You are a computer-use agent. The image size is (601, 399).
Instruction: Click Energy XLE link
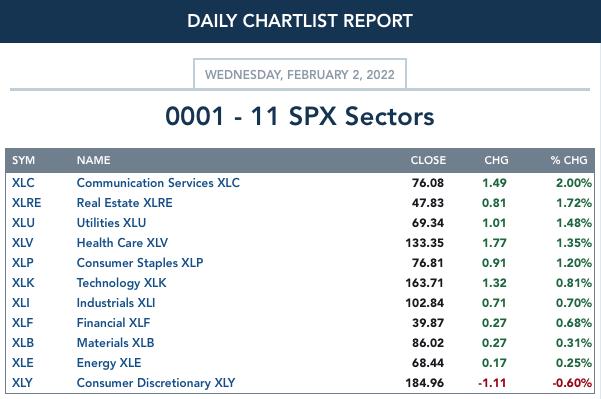coord(109,363)
